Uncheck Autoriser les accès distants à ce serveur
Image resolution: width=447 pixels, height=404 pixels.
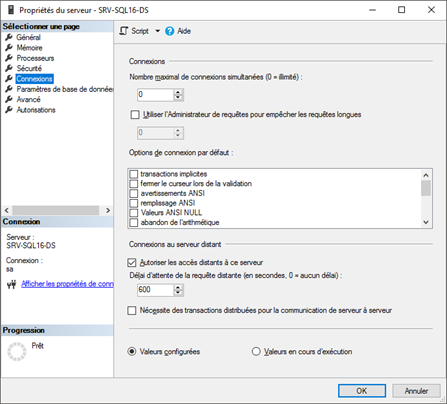pos(132,263)
